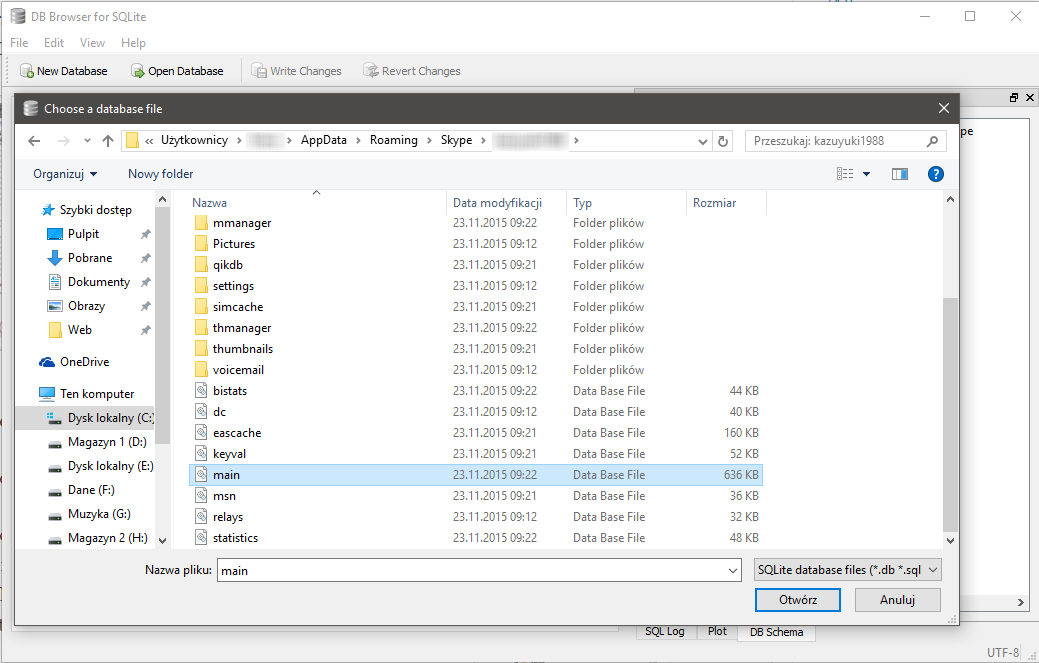Select the relays database file
This screenshot has height=663, width=1039.
point(476,517)
